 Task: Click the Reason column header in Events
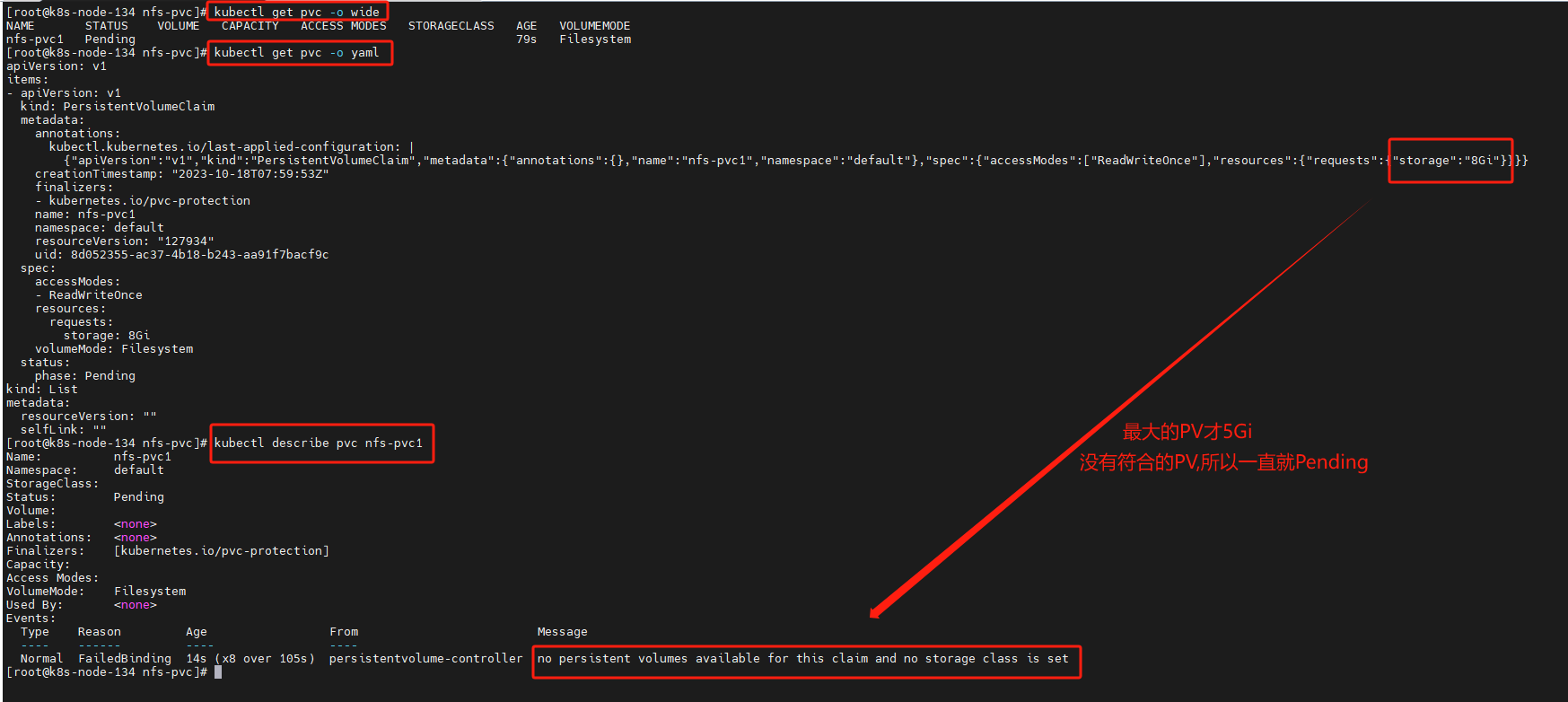point(99,631)
